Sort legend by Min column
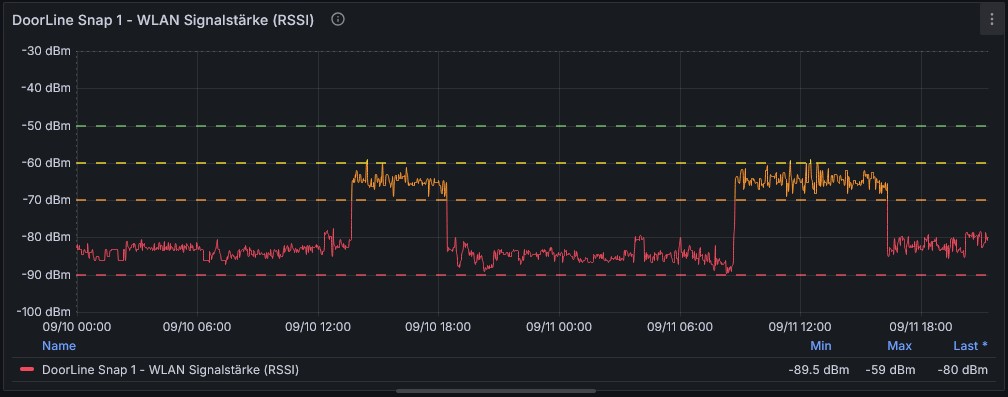This screenshot has width=1008, height=397. click(x=820, y=346)
